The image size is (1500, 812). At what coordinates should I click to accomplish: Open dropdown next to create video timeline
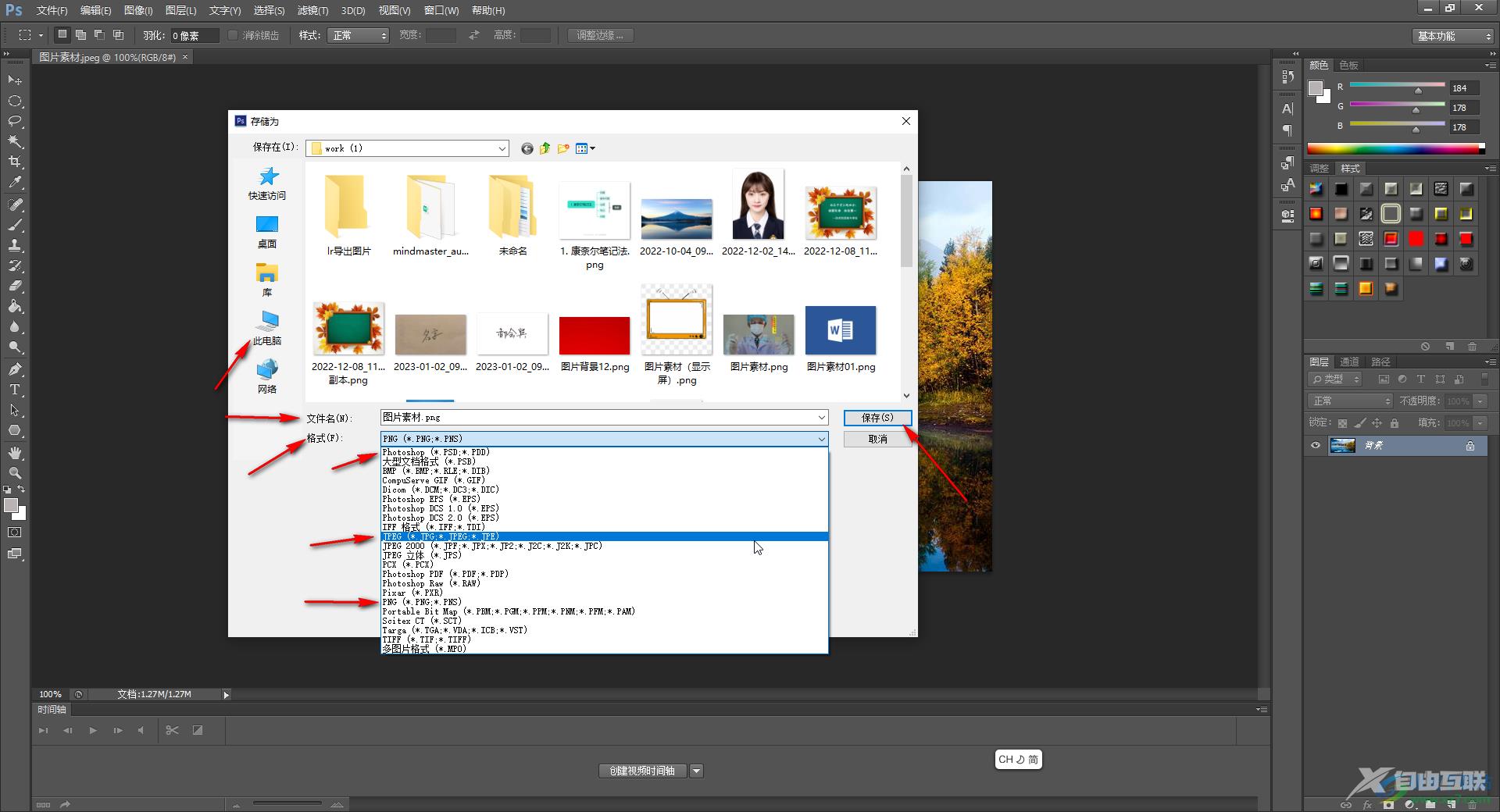pyautogui.click(x=696, y=771)
